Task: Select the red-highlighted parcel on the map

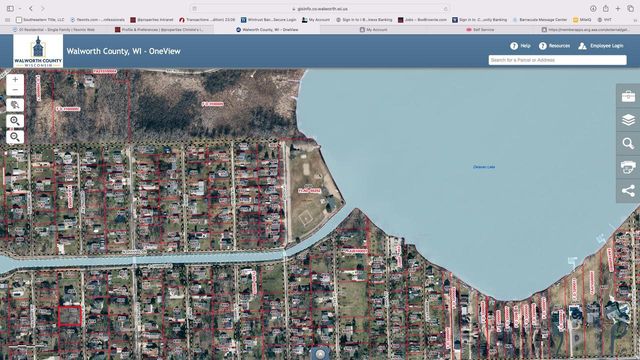Action: tap(70, 316)
